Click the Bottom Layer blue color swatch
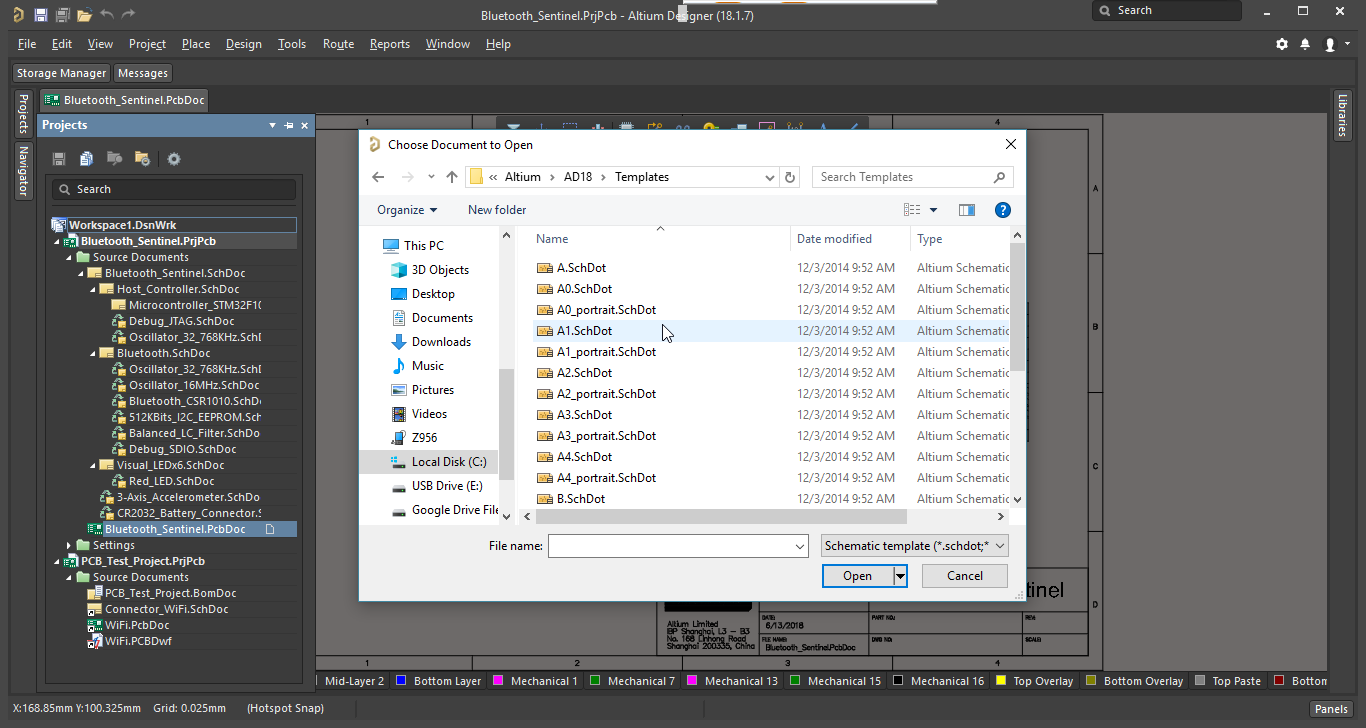The width and height of the screenshot is (1366, 728). [x=401, y=681]
